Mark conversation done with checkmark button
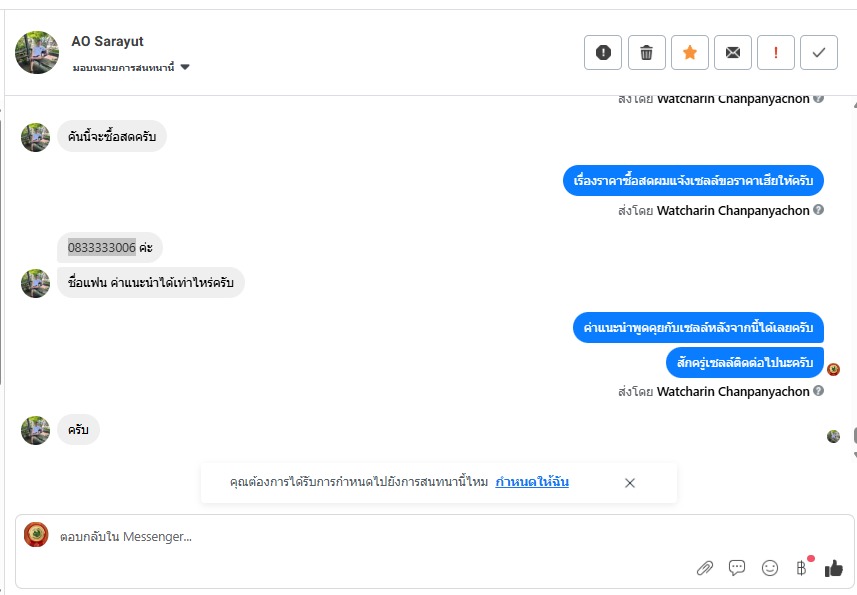The height and width of the screenshot is (595, 857). [819, 53]
